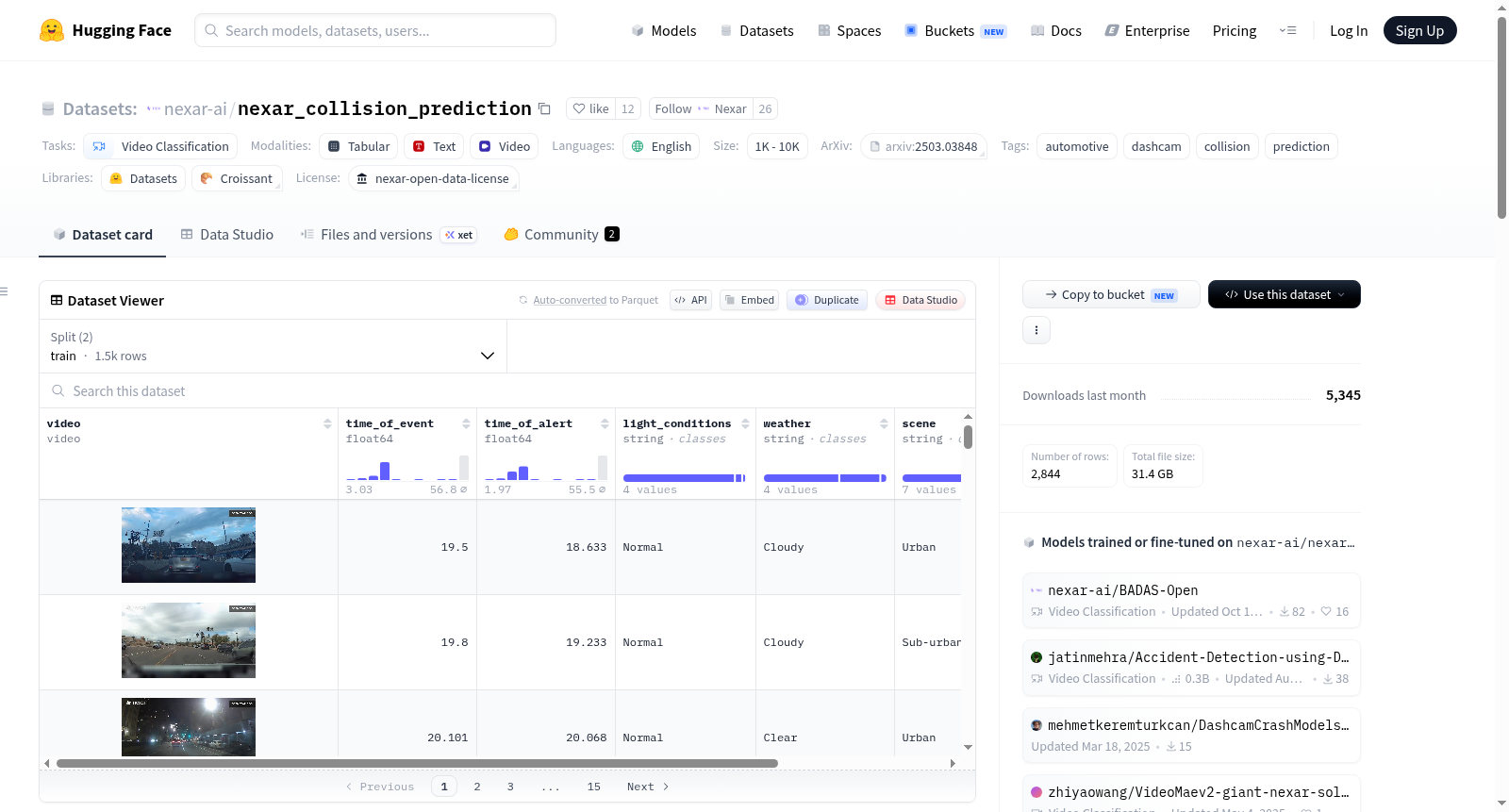
Task: Click the Dataset Viewer table icon
Action: (57, 300)
